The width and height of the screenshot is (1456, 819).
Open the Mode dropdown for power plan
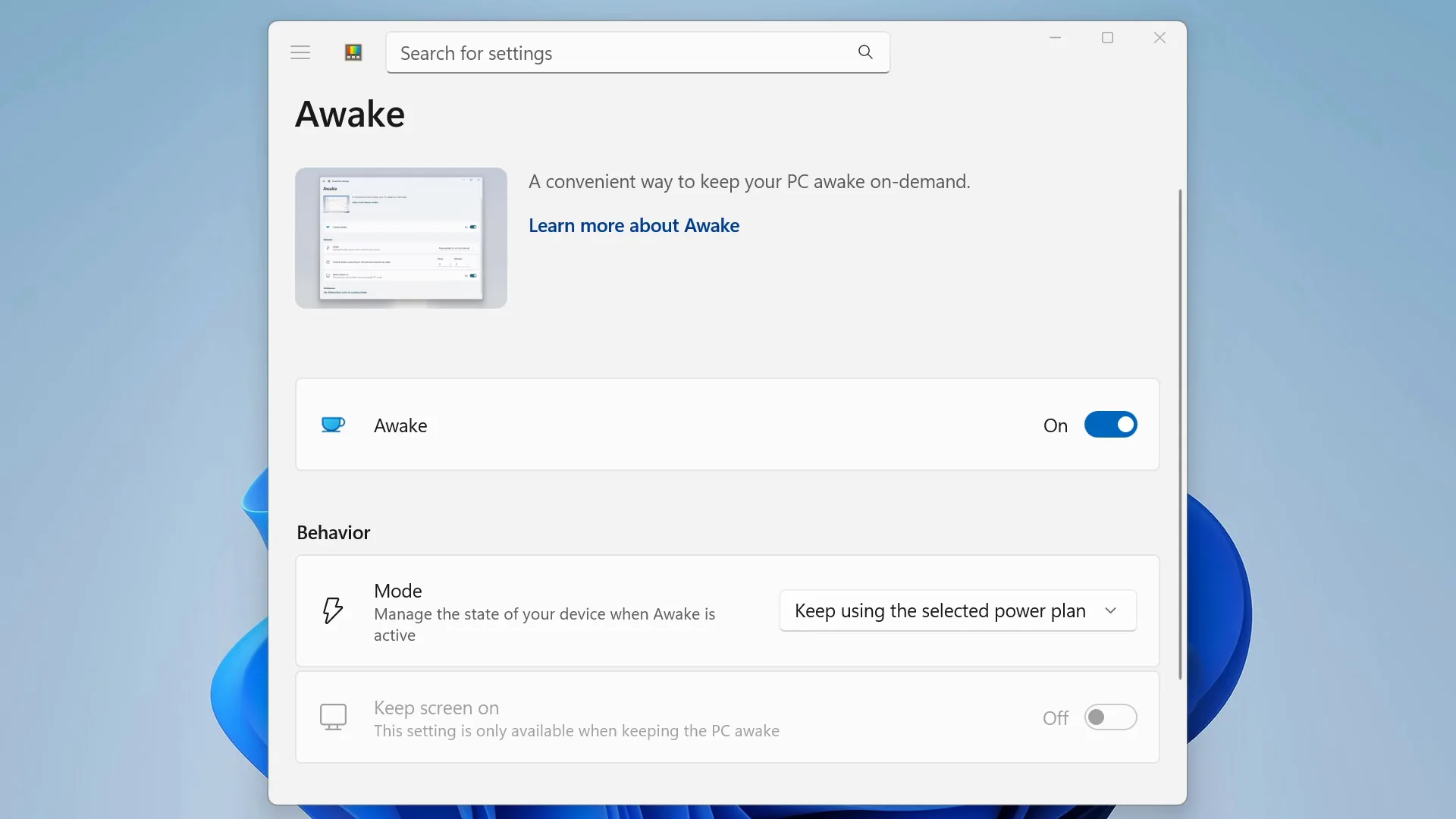click(958, 610)
